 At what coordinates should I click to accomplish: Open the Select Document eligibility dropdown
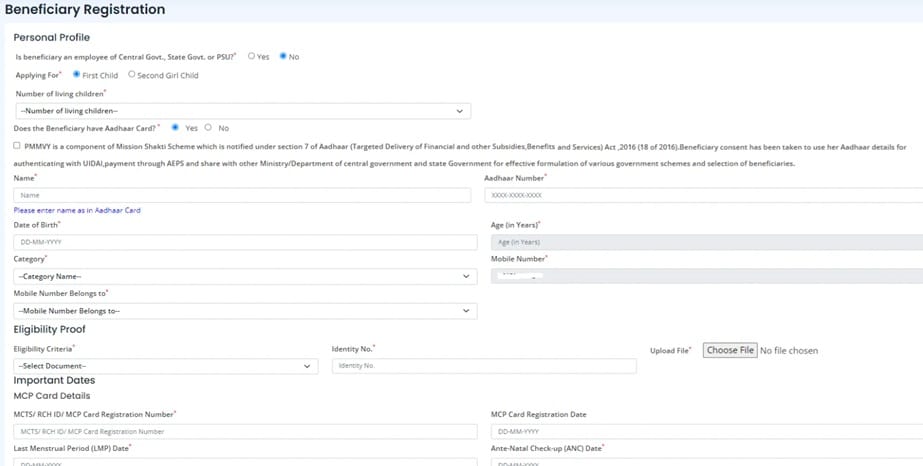(165, 366)
